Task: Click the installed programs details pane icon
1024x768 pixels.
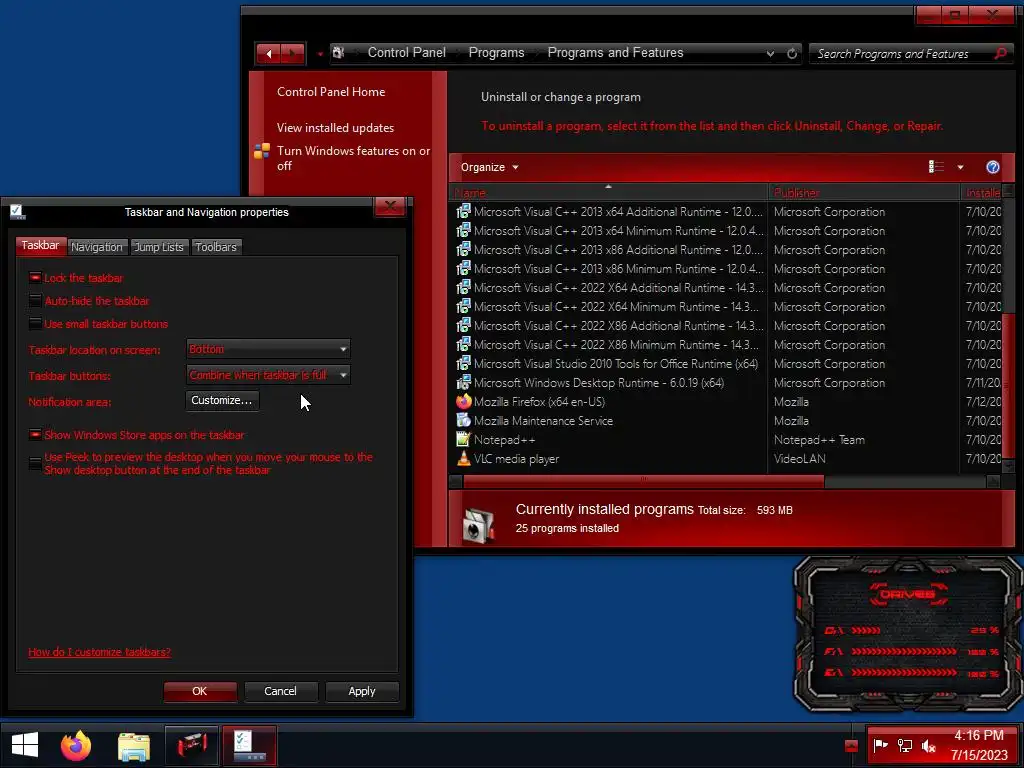Action: (479, 526)
